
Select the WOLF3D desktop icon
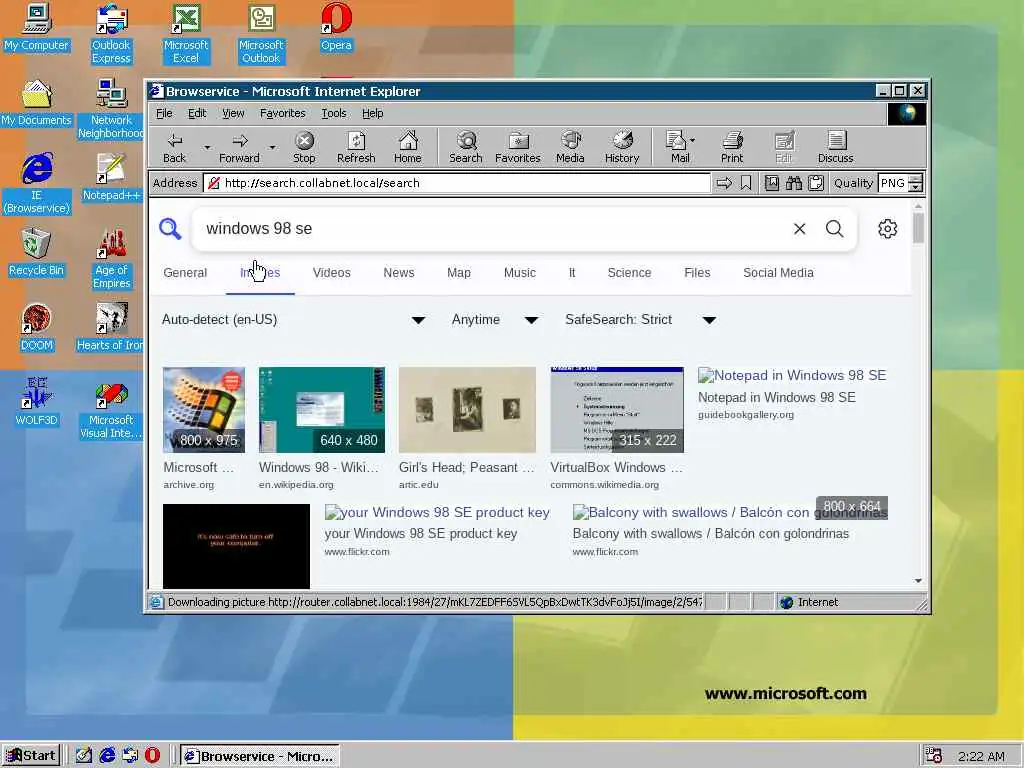37,402
